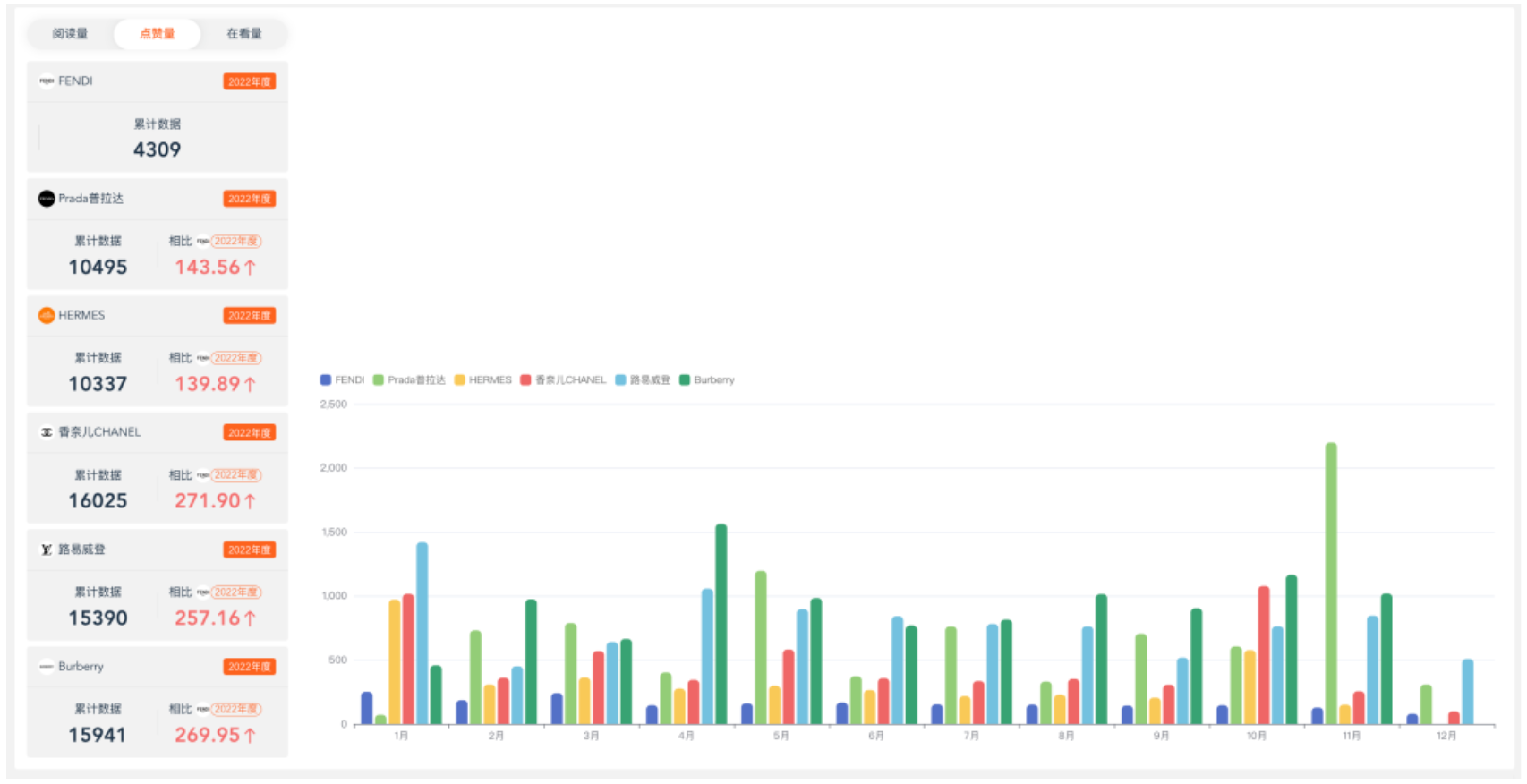Open the outlined 2022年度 comparison tag in 香奈儿CHANEL card
Screen dimensions: 1527x784
(236, 475)
